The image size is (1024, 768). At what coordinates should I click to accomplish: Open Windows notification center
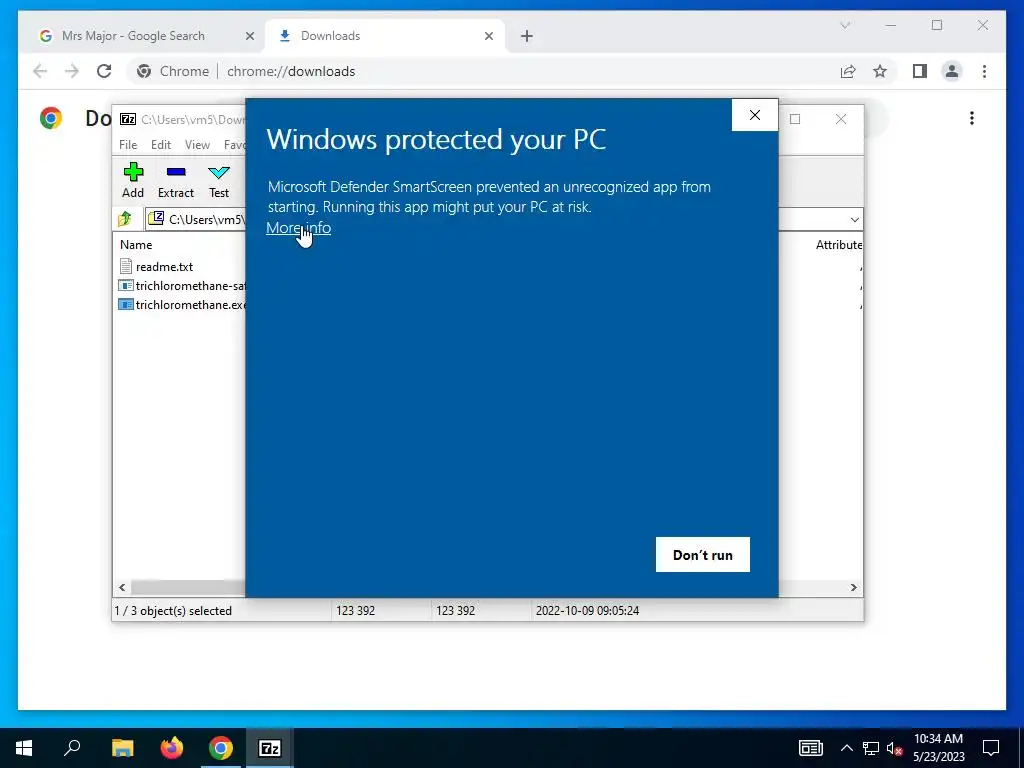(x=991, y=748)
